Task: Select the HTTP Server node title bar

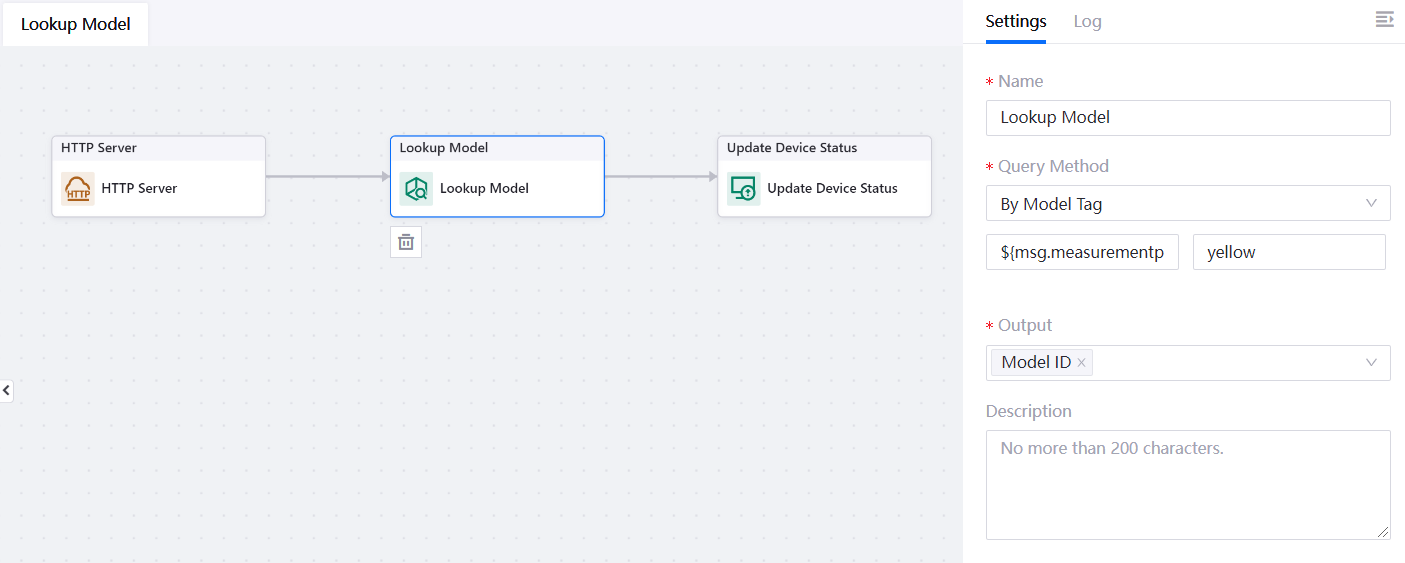Action: 158,148
